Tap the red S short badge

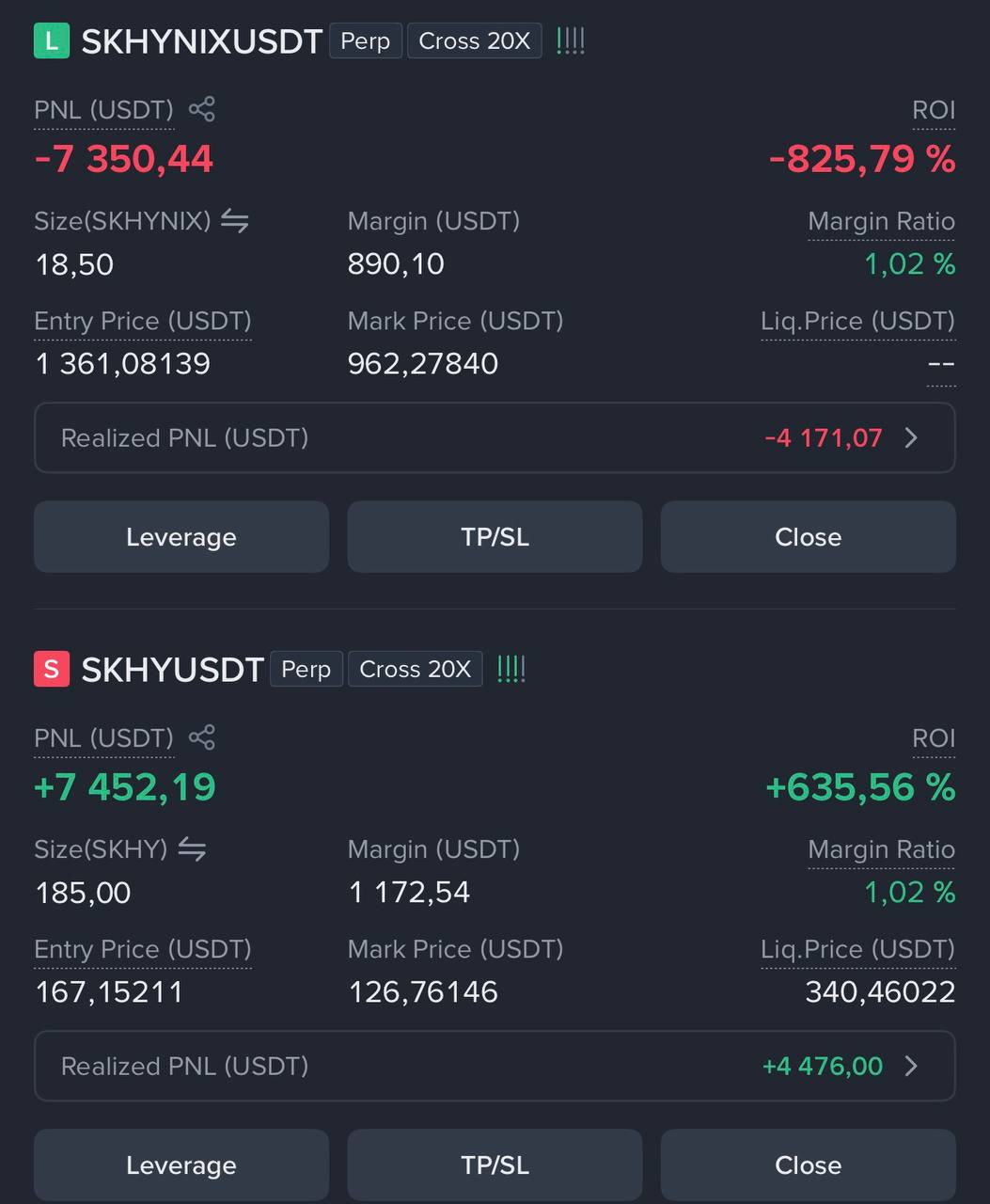52,669
